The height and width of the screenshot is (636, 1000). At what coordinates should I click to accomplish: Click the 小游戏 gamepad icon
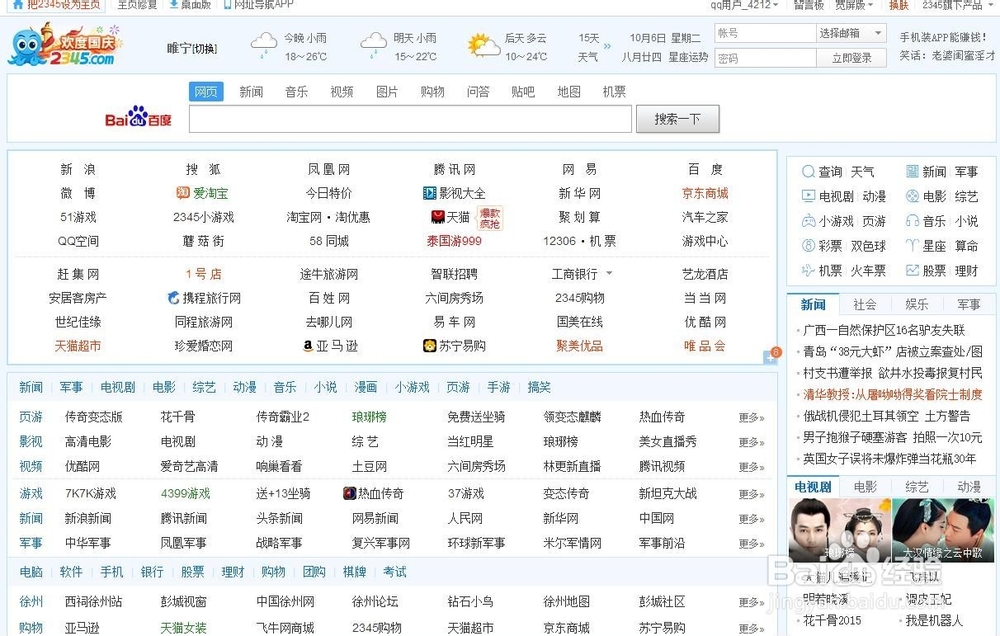coord(808,221)
